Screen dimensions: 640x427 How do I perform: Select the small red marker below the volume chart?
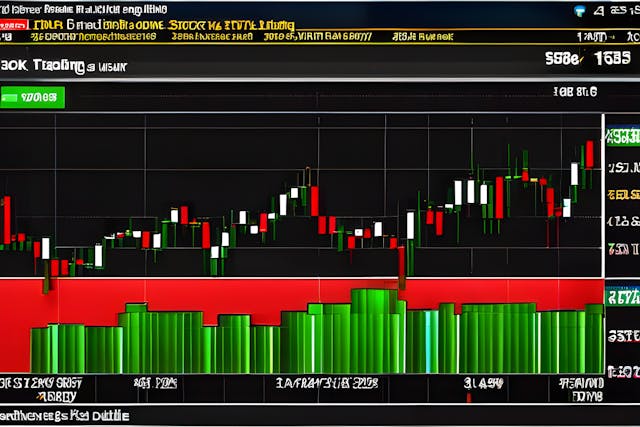click(469, 397)
